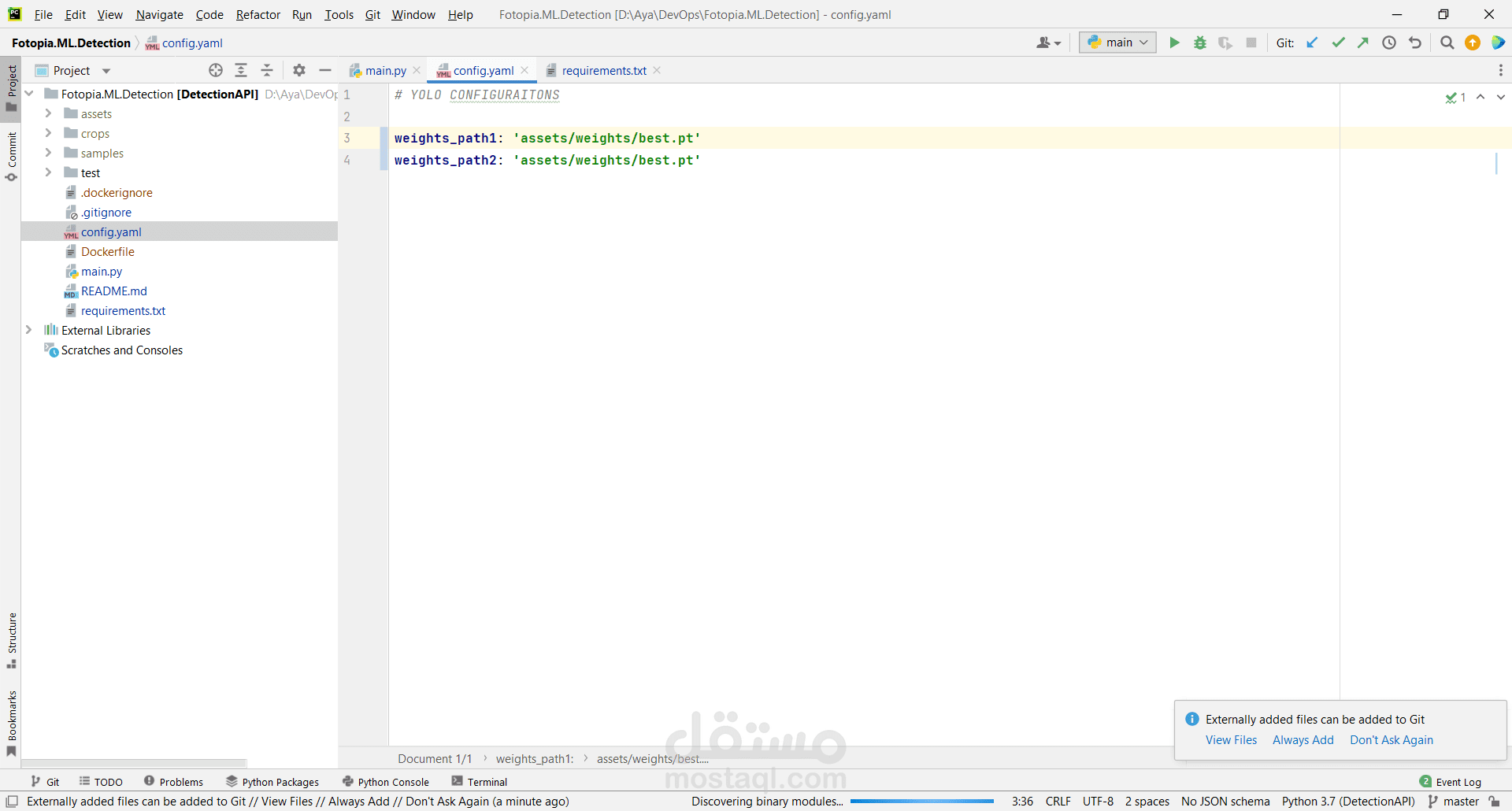Viewport: 1512px width, 811px height.
Task: Hide the Project tool window
Action: [x=324, y=70]
